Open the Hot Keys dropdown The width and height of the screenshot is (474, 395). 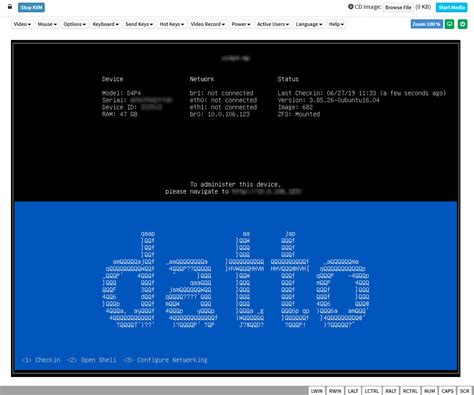click(172, 24)
